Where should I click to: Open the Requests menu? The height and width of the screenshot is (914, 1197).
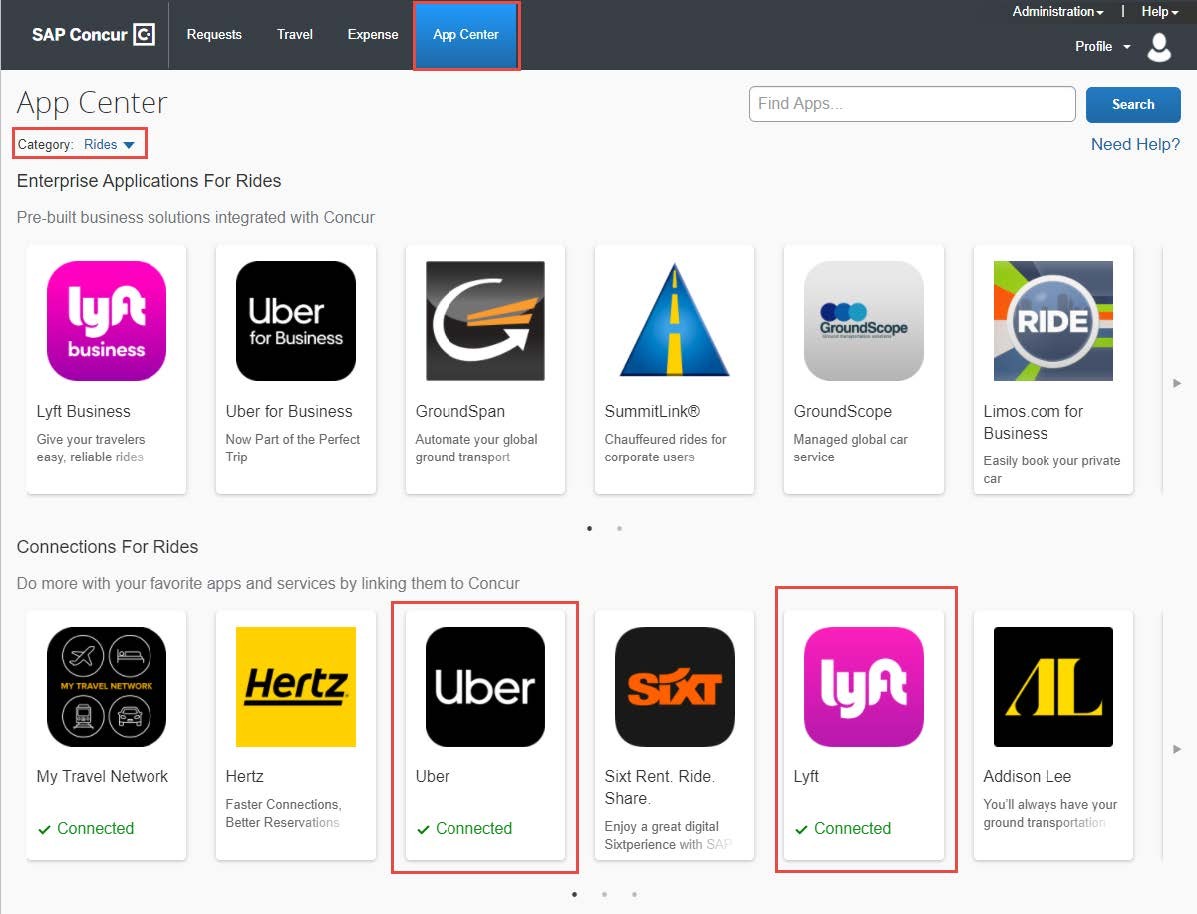pyautogui.click(x=214, y=34)
